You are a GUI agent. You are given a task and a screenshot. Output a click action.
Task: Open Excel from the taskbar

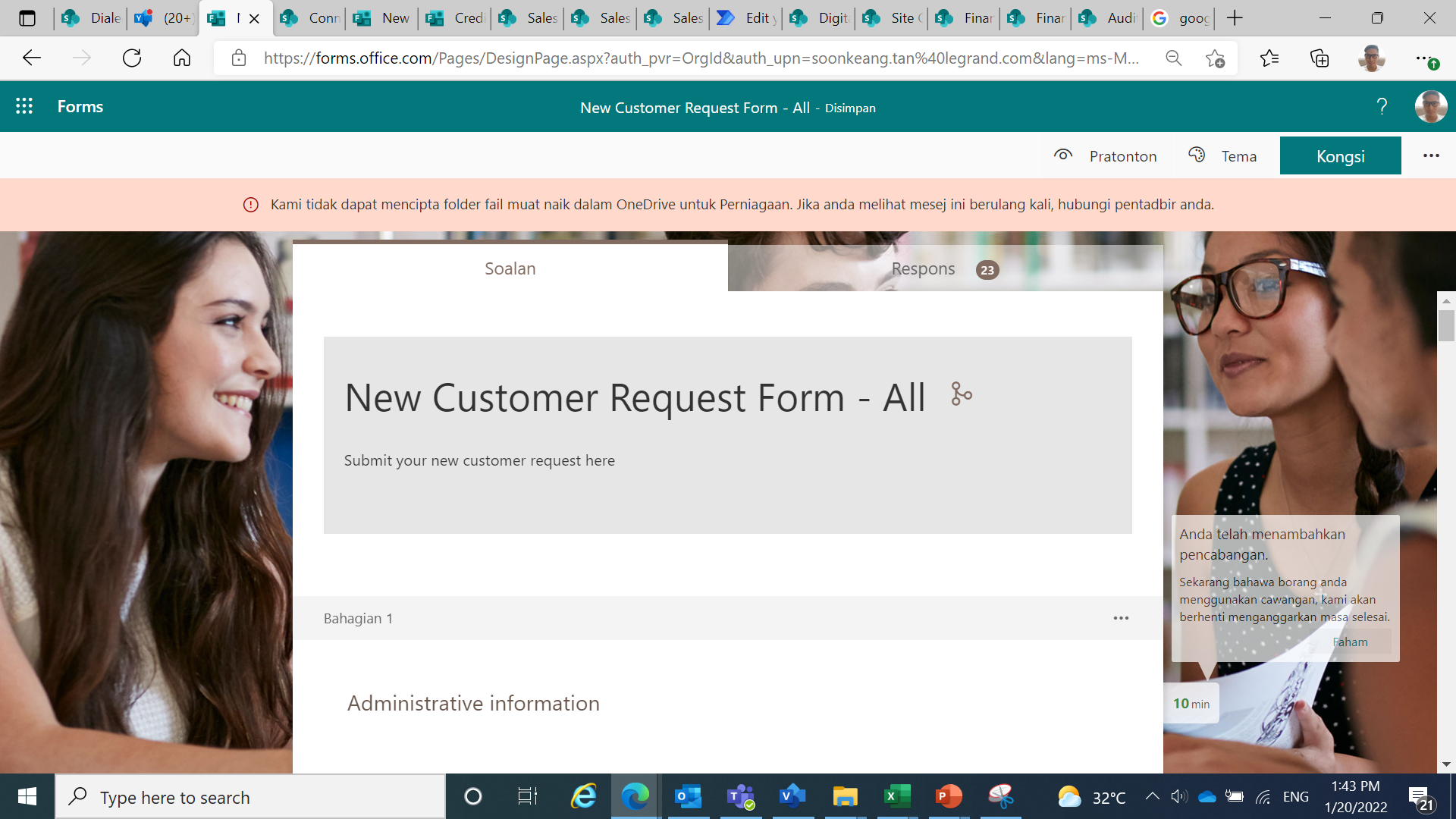[x=896, y=796]
